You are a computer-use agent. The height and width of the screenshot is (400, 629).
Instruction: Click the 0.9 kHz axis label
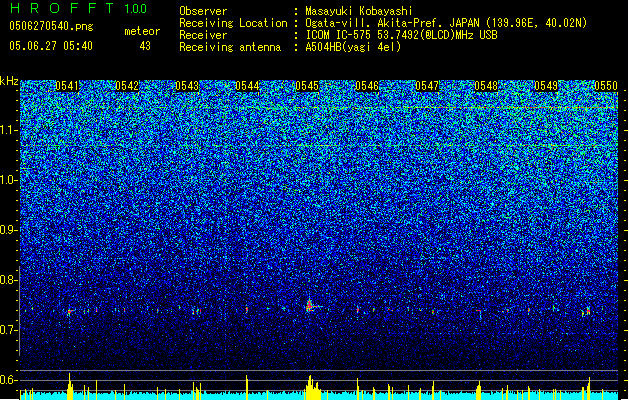point(9,230)
